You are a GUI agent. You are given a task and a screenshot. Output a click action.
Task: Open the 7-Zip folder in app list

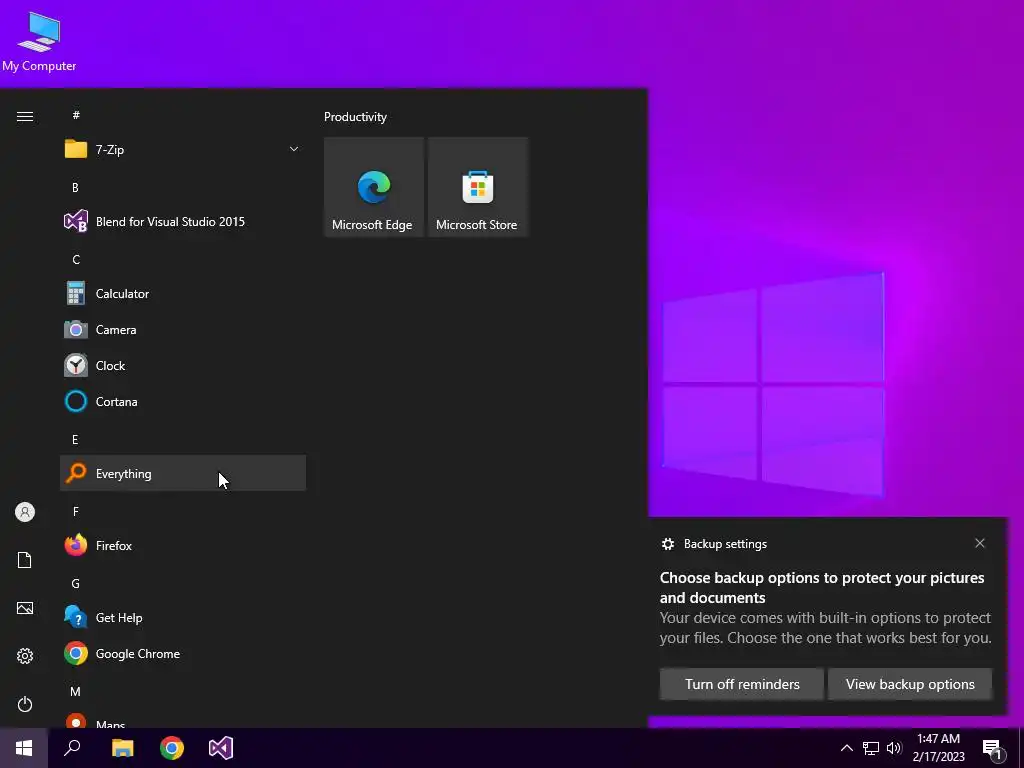pyautogui.click(x=183, y=150)
